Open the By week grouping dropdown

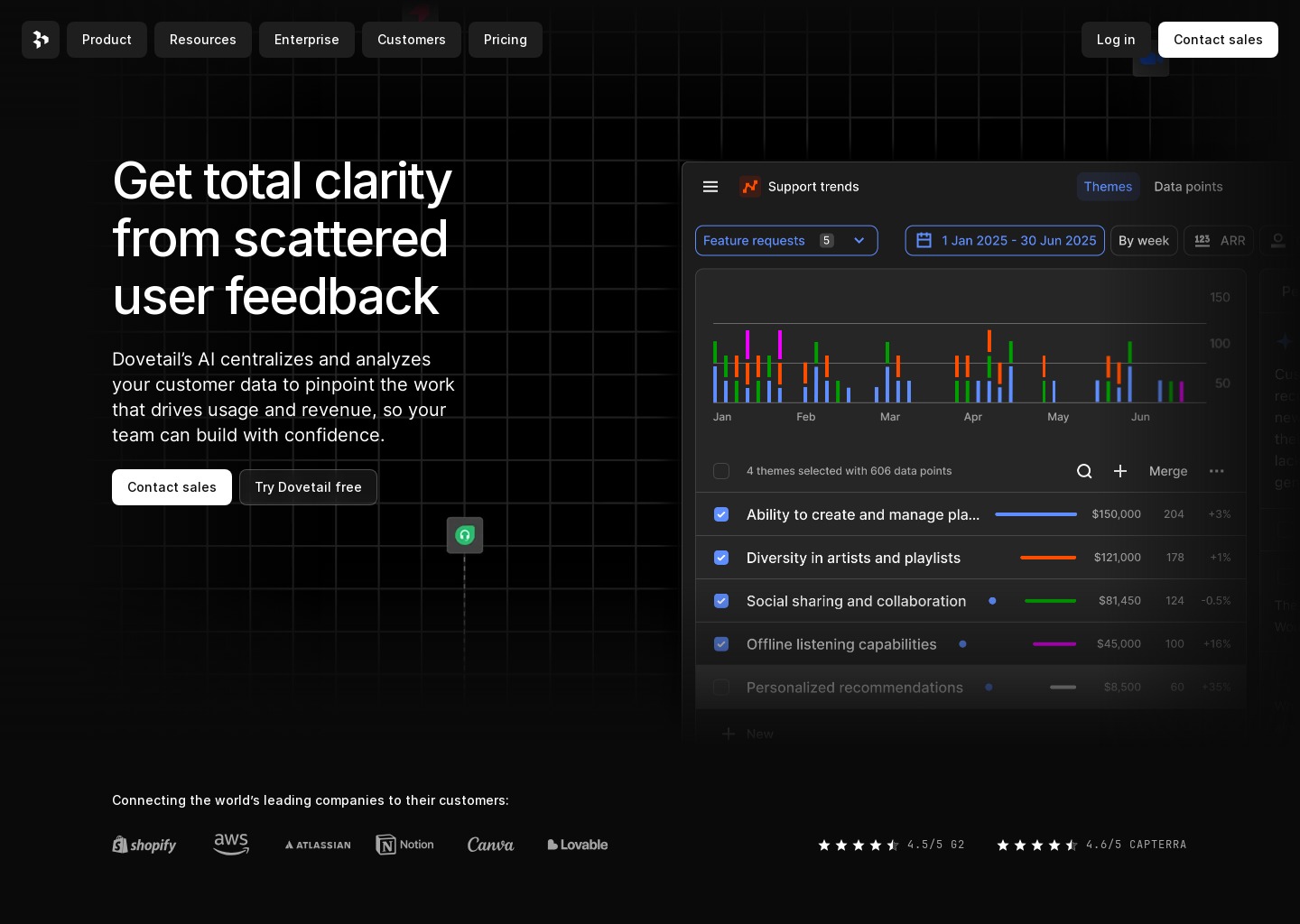click(x=1144, y=240)
